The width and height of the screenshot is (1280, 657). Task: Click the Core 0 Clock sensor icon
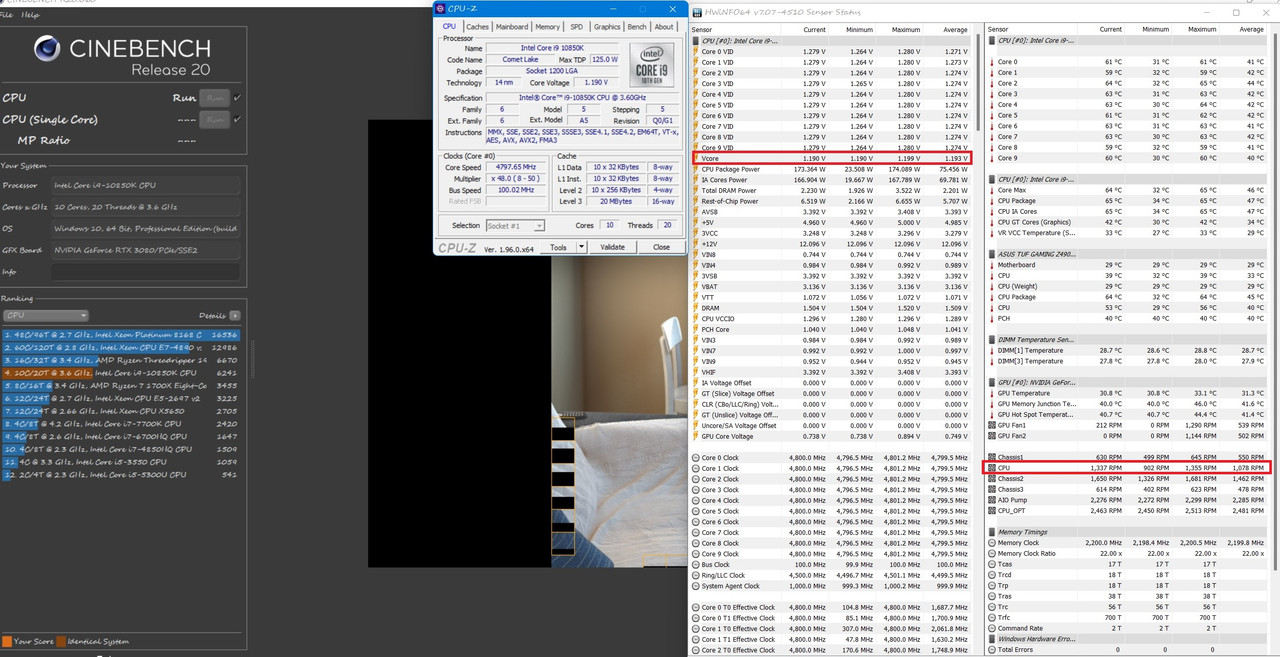coord(696,458)
